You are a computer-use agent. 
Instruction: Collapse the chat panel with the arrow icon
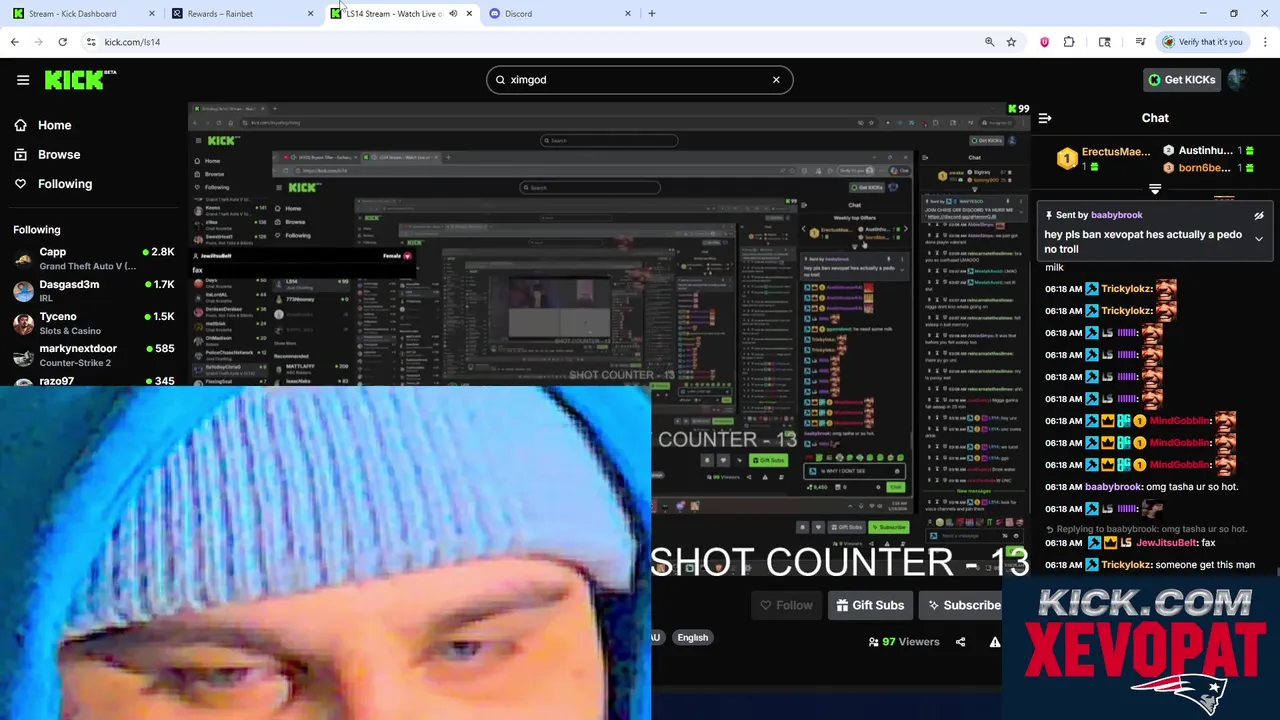click(1045, 118)
